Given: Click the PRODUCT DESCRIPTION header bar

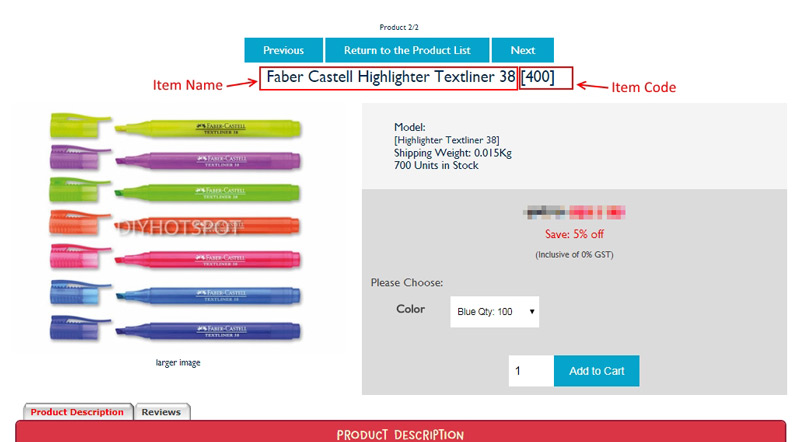Looking at the screenshot, I should coord(401,432).
